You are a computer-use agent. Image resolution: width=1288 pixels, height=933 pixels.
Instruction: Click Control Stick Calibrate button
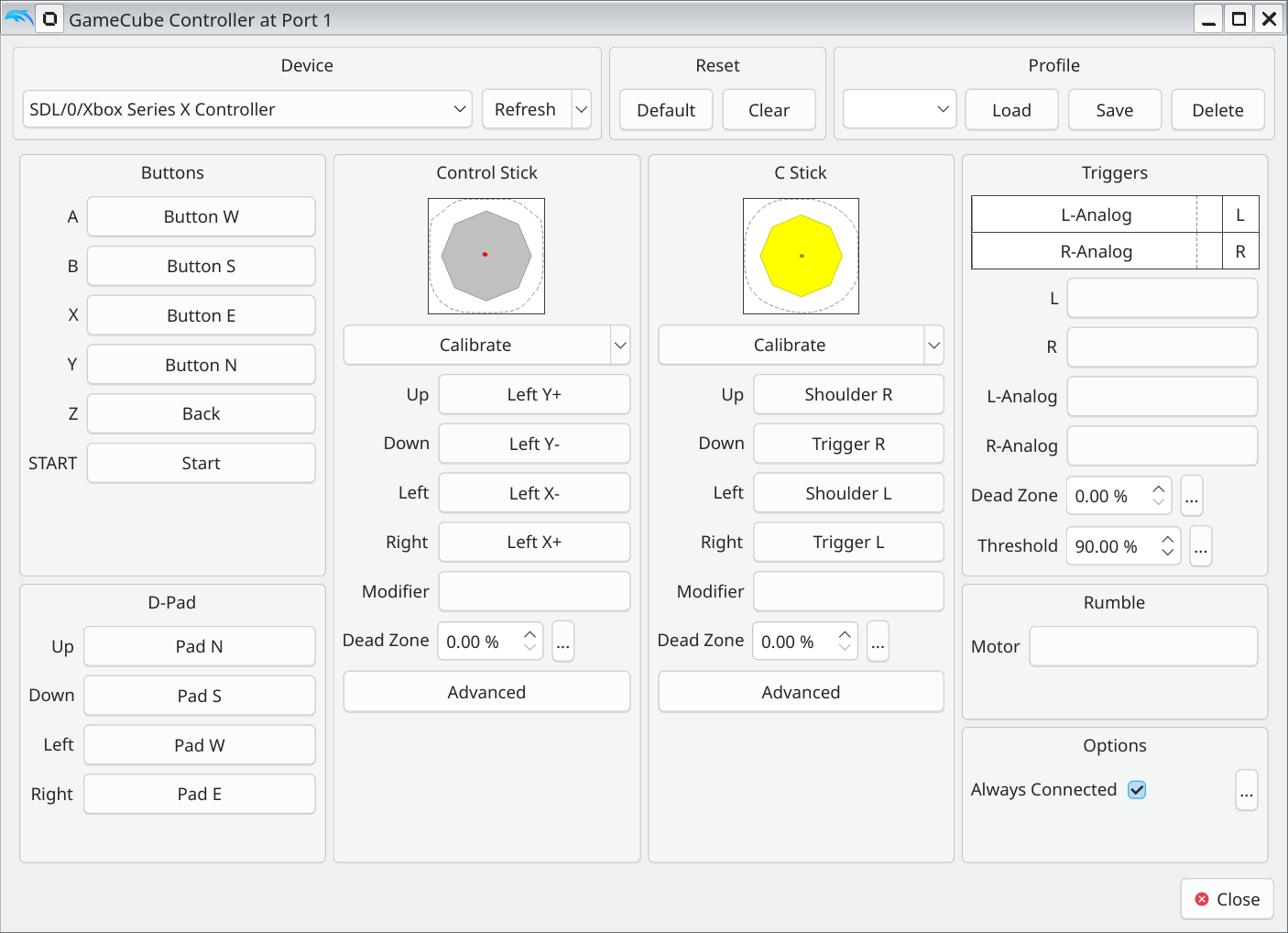pos(476,346)
